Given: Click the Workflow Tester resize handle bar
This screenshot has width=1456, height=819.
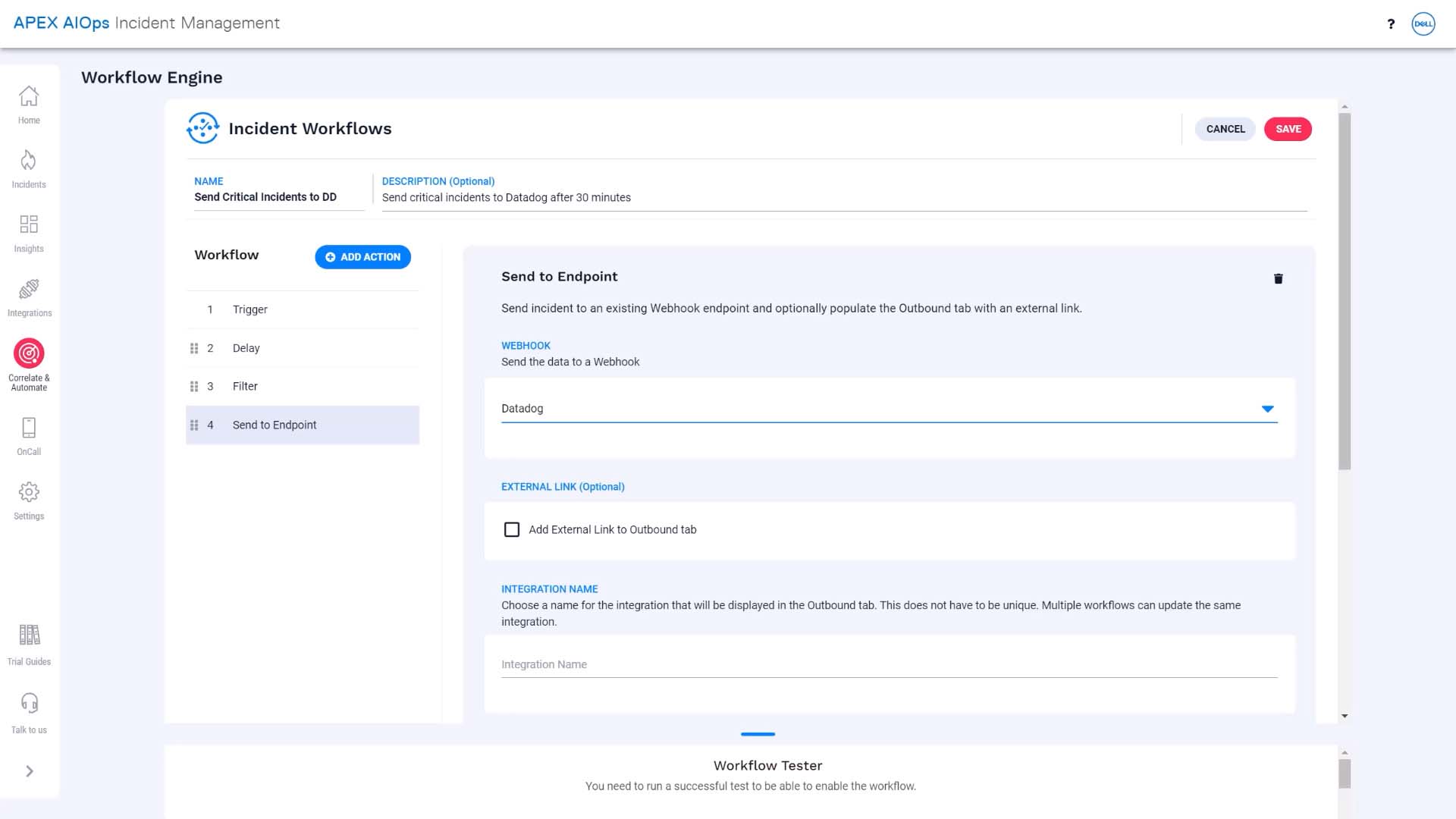Looking at the screenshot, I should [x=758, y=734].
